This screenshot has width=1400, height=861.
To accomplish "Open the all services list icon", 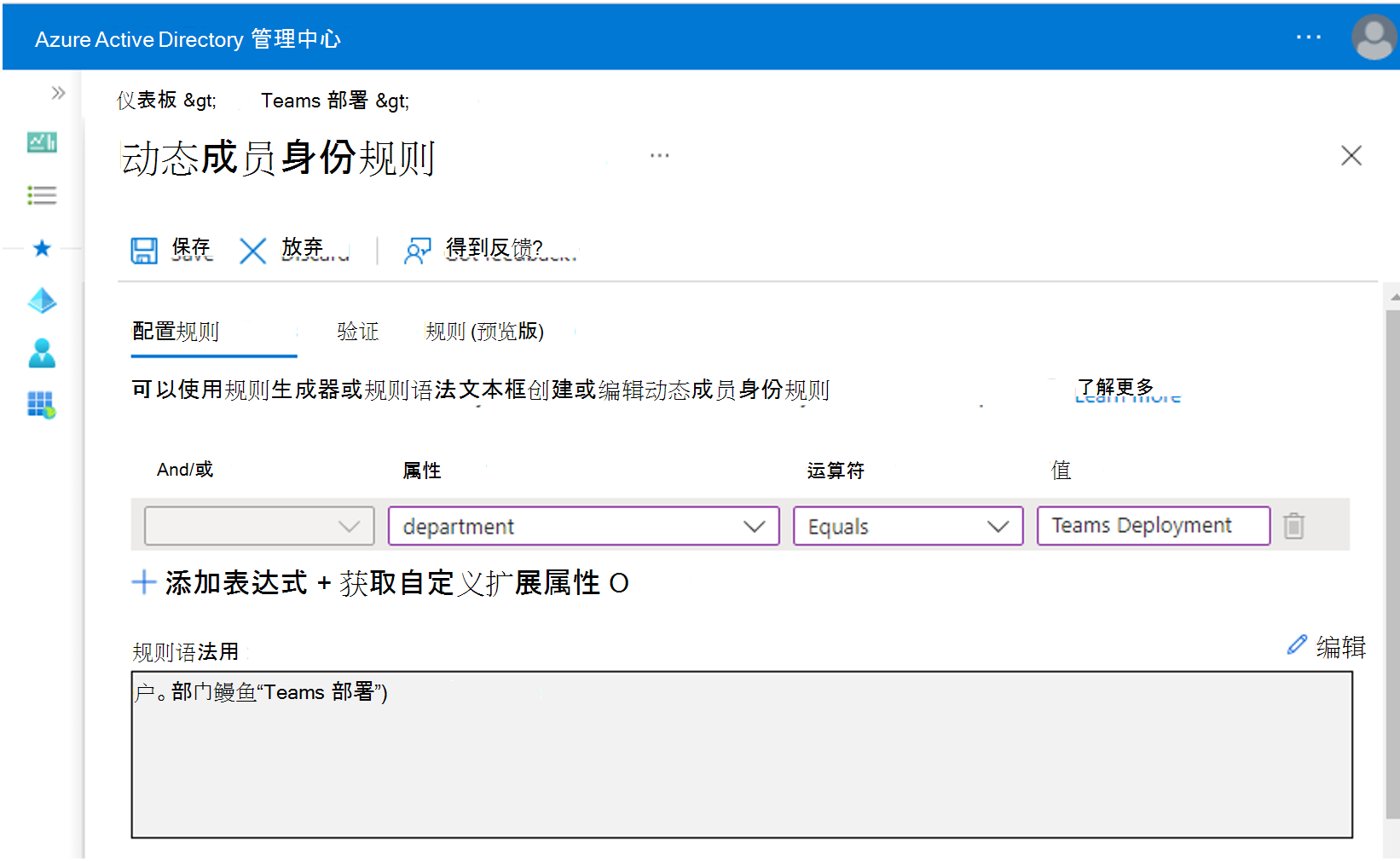I will coord(42,195).
